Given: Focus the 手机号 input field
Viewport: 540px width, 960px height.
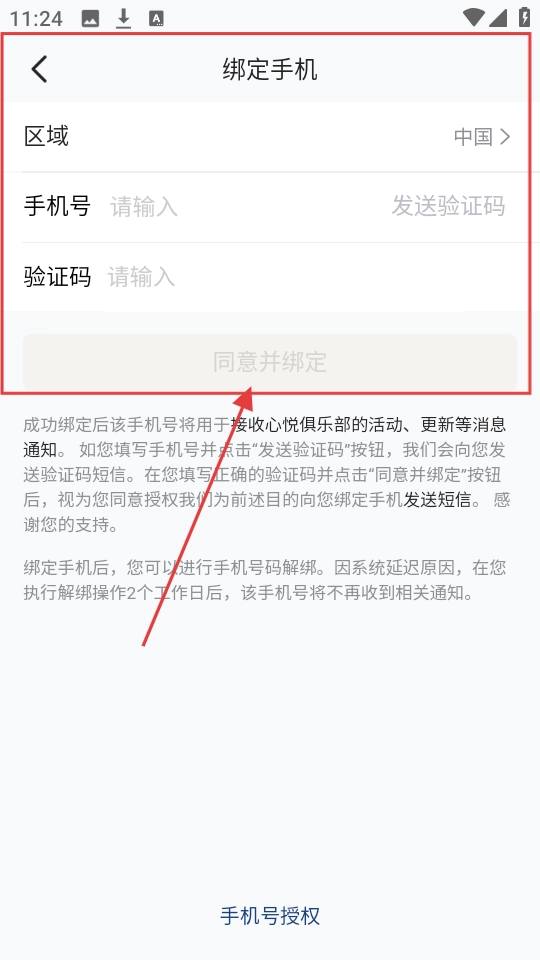Looking at the screenshot, I should tap(245, 207).
